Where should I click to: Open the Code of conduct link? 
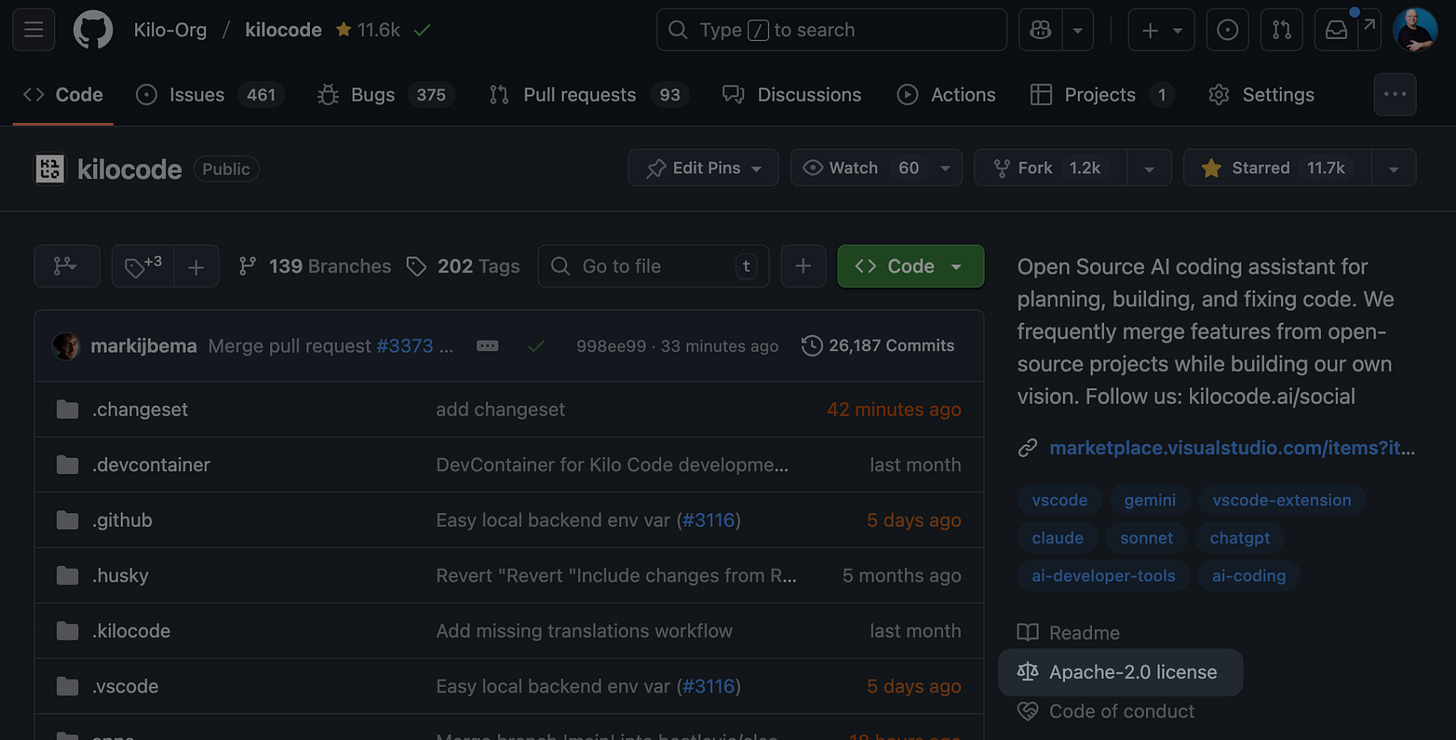(1106, 711)
